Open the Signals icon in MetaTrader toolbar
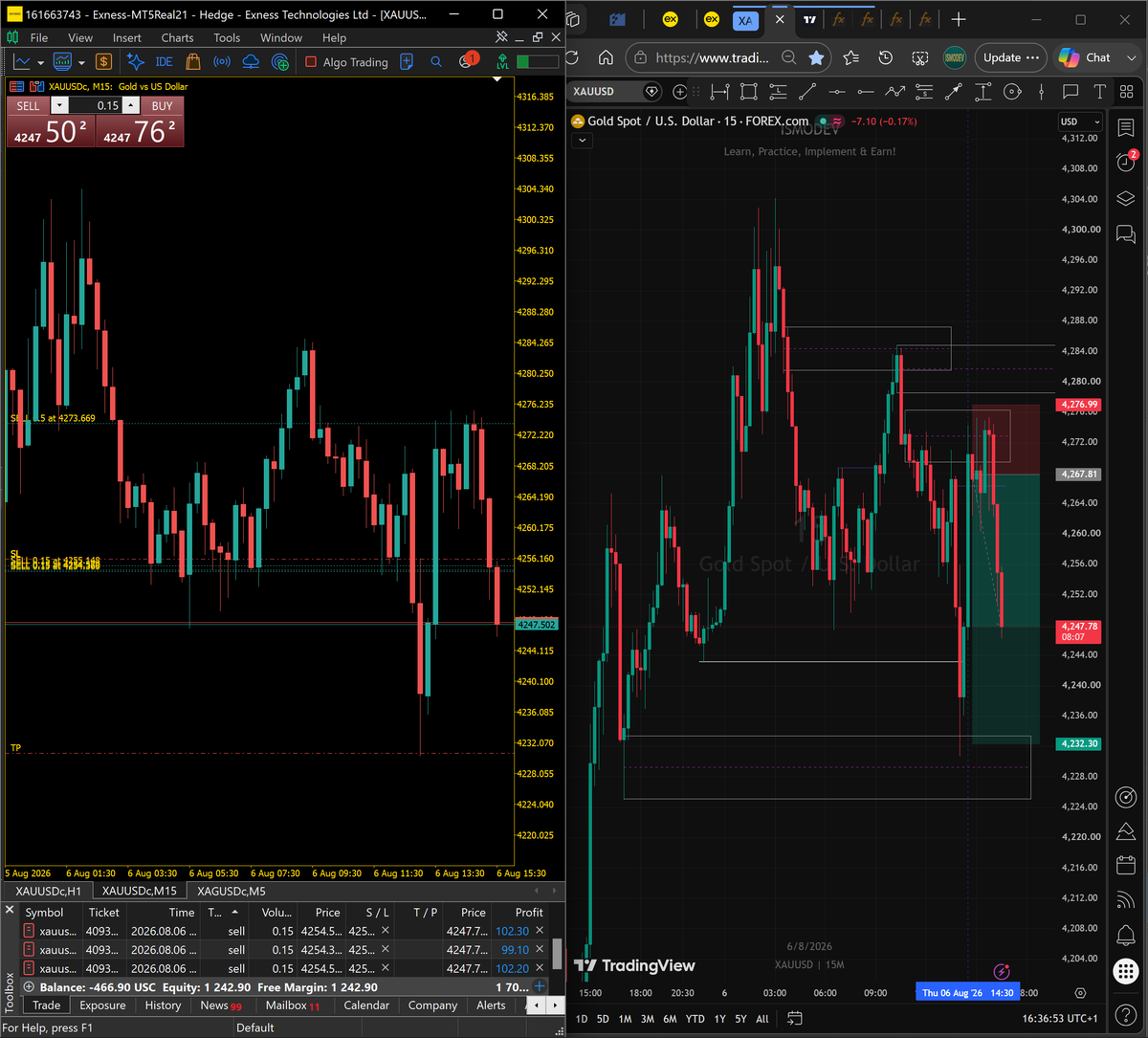This screenshot has height=1038, width=1148. click(x=222, y=62)
